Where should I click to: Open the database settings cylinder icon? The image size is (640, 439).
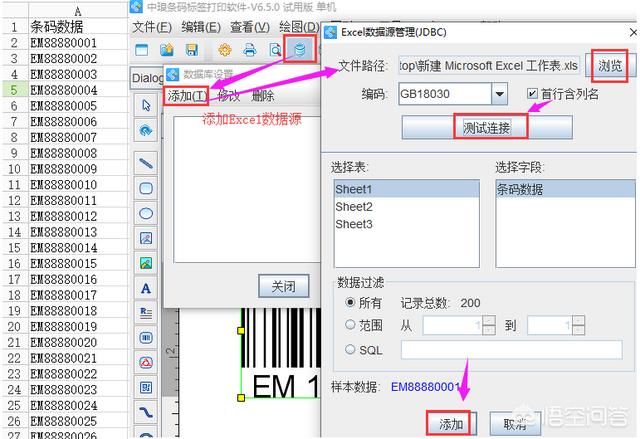(300, 49)
